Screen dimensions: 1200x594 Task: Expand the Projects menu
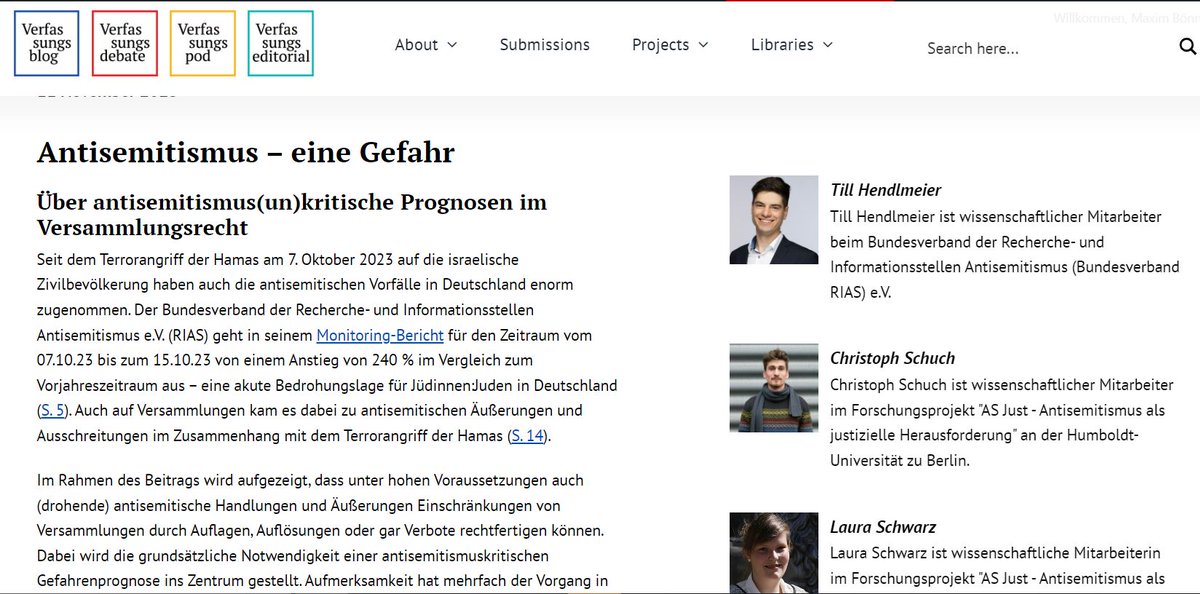pos(670,44)
